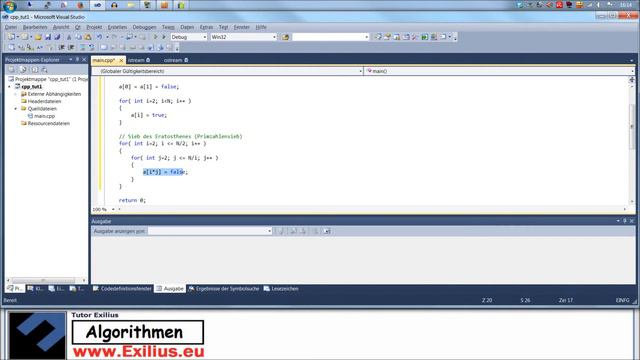The image size is (640, 360).
Task: Click the highlighted a[i*j] = false code line
Action: 165,172
